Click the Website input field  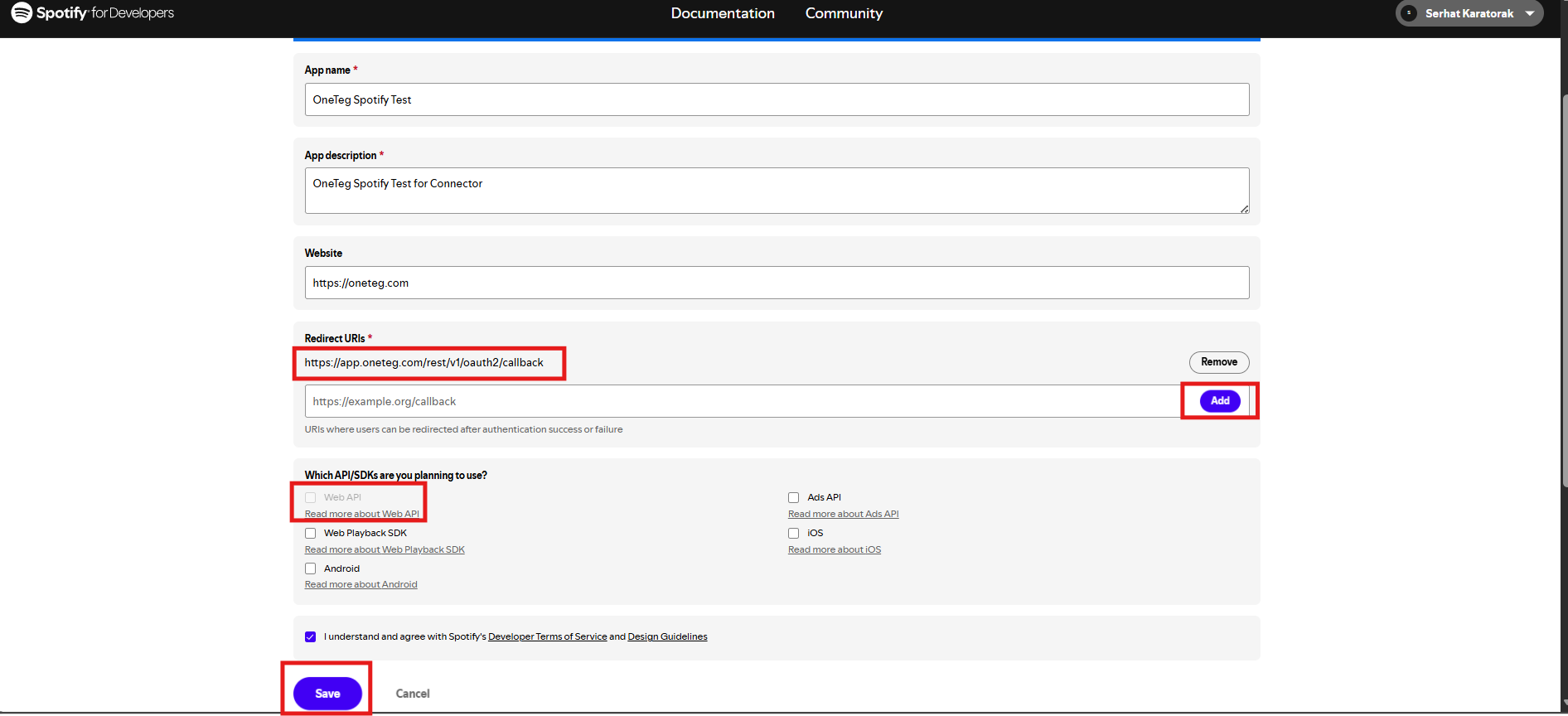click(x=777, y=283)
